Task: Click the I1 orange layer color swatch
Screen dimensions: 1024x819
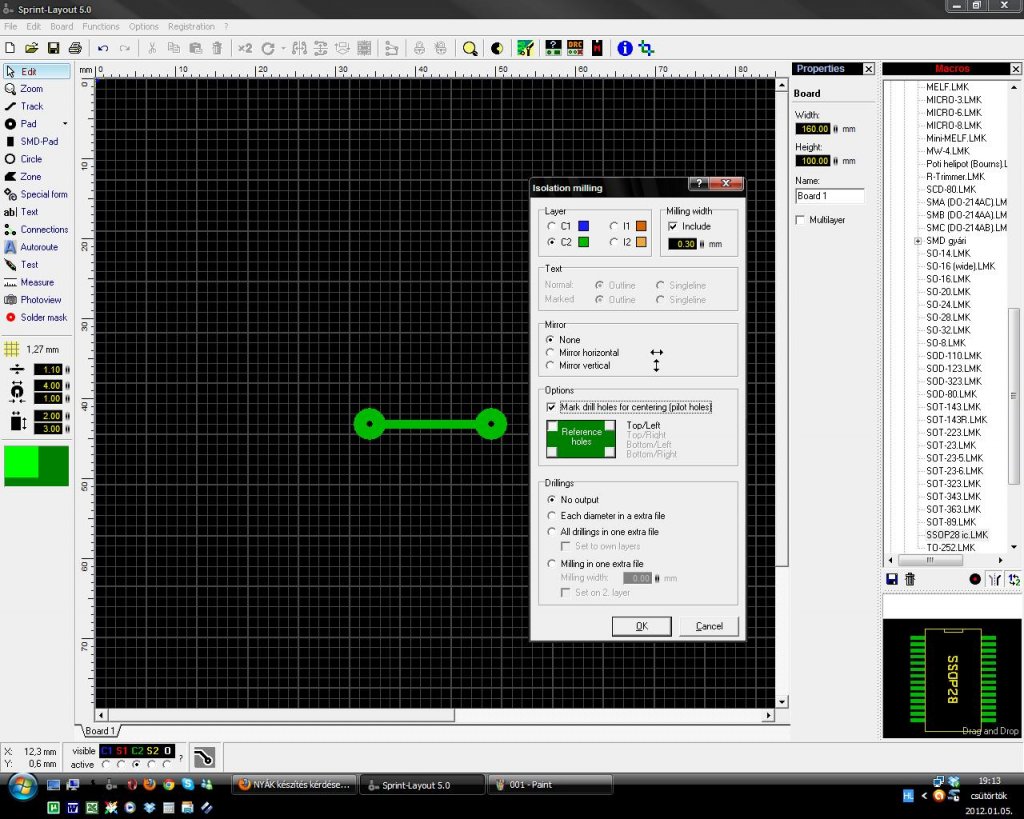Action: (641, 226)
